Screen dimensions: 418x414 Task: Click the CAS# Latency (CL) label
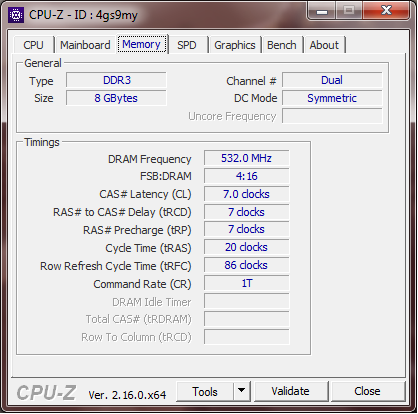(x=145, y=194)
